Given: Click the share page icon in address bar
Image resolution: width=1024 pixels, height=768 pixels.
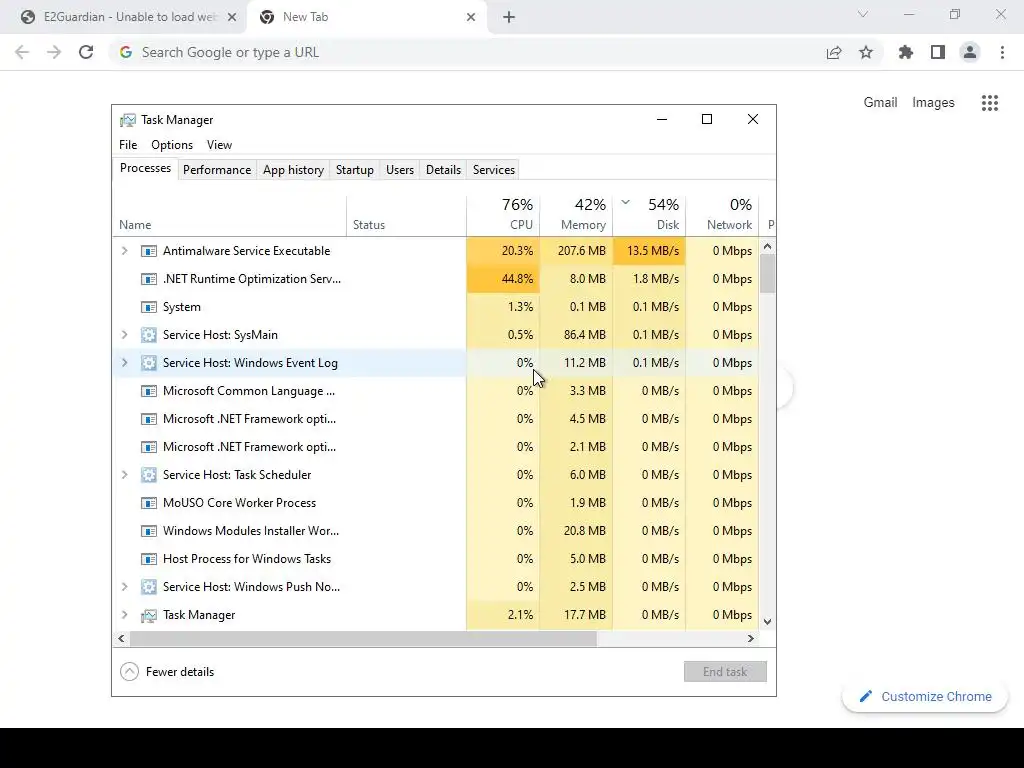Looking at the screenshot, I should pos(834,52).
